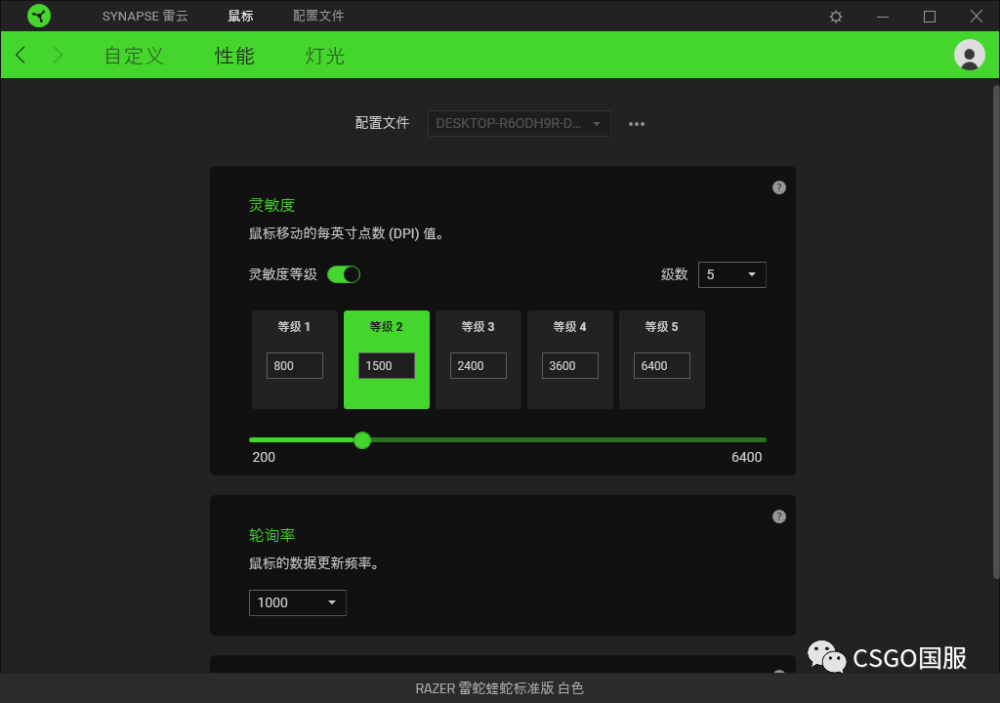Maximize the Synapse window

coord(929,17)
